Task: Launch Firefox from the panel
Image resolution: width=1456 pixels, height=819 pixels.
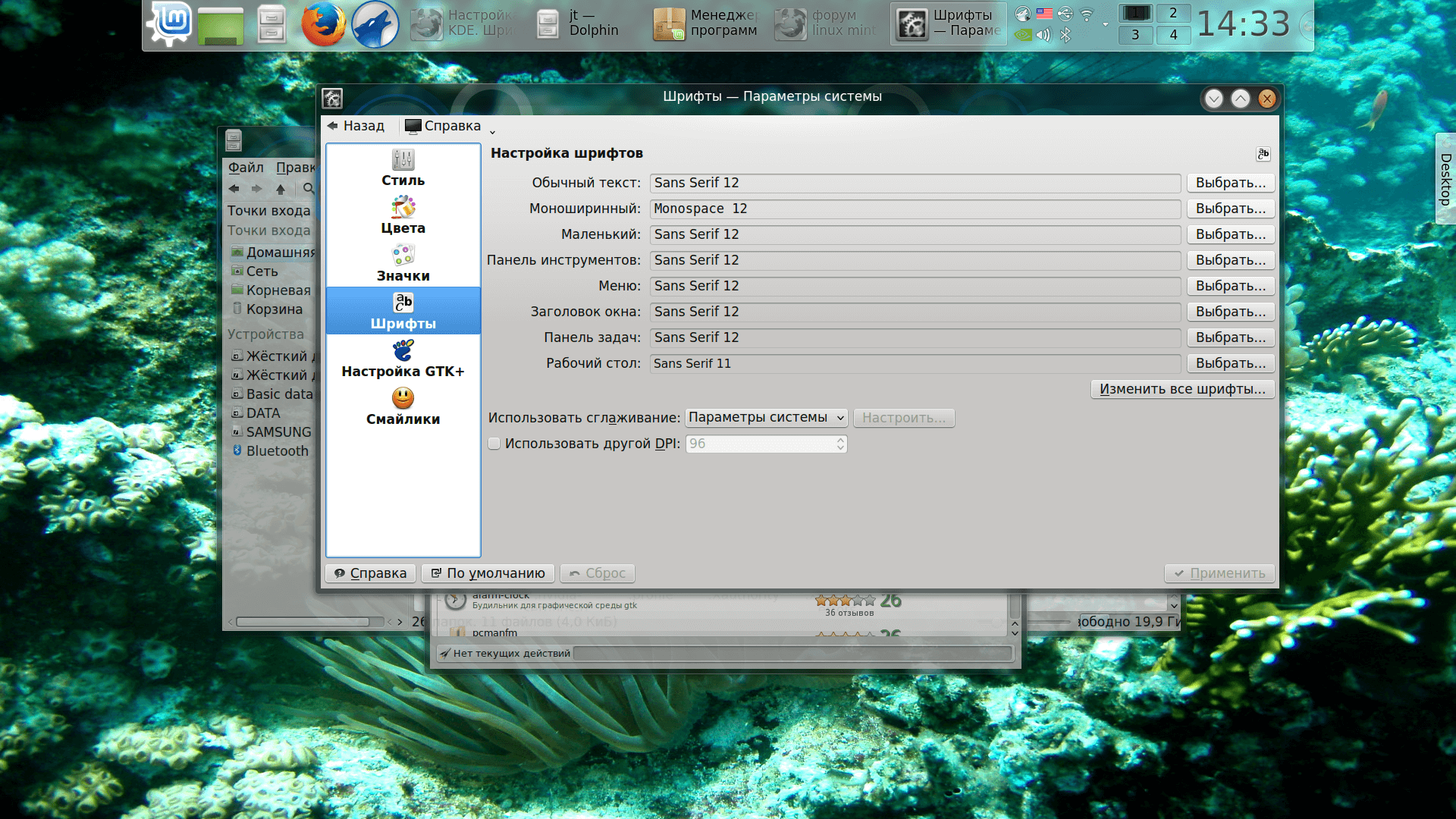Action: (x=323, y=25)
